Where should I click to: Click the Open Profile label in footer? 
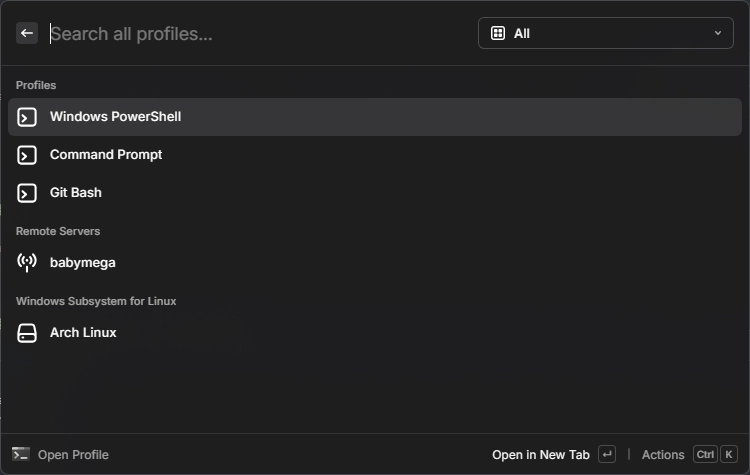pyautogui.click(x=73, y=455)
